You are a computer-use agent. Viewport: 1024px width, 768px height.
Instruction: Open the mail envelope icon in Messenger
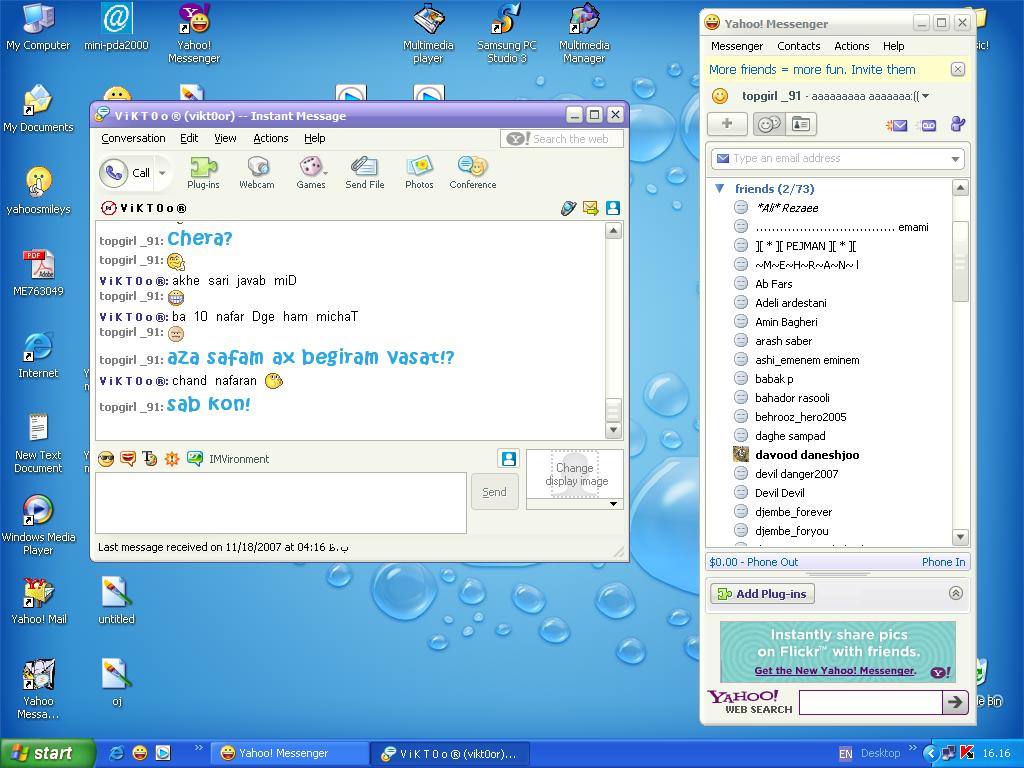click(896, 125)
